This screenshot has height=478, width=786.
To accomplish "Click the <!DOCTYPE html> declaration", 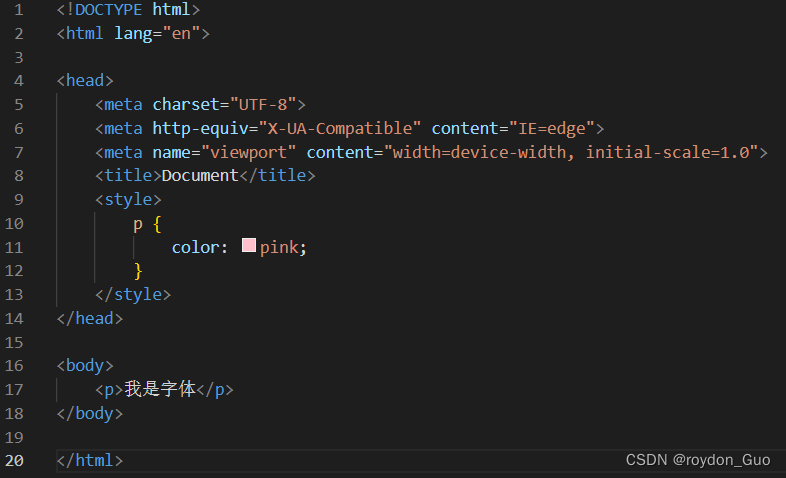I will pyautogui.click(x=128, y=10).
